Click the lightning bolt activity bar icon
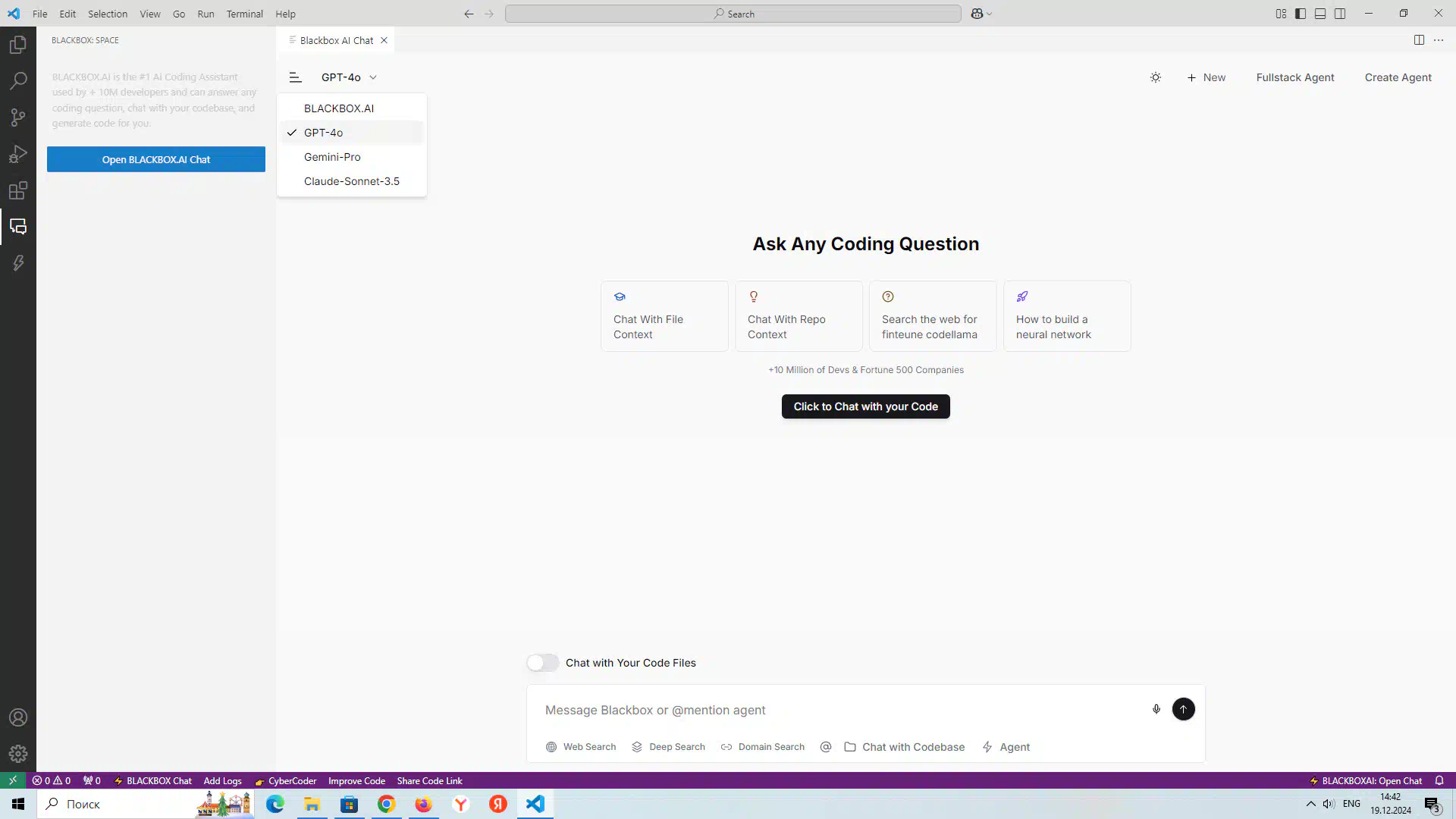This screenshot has height=819, width=1456. click(18, 263)
